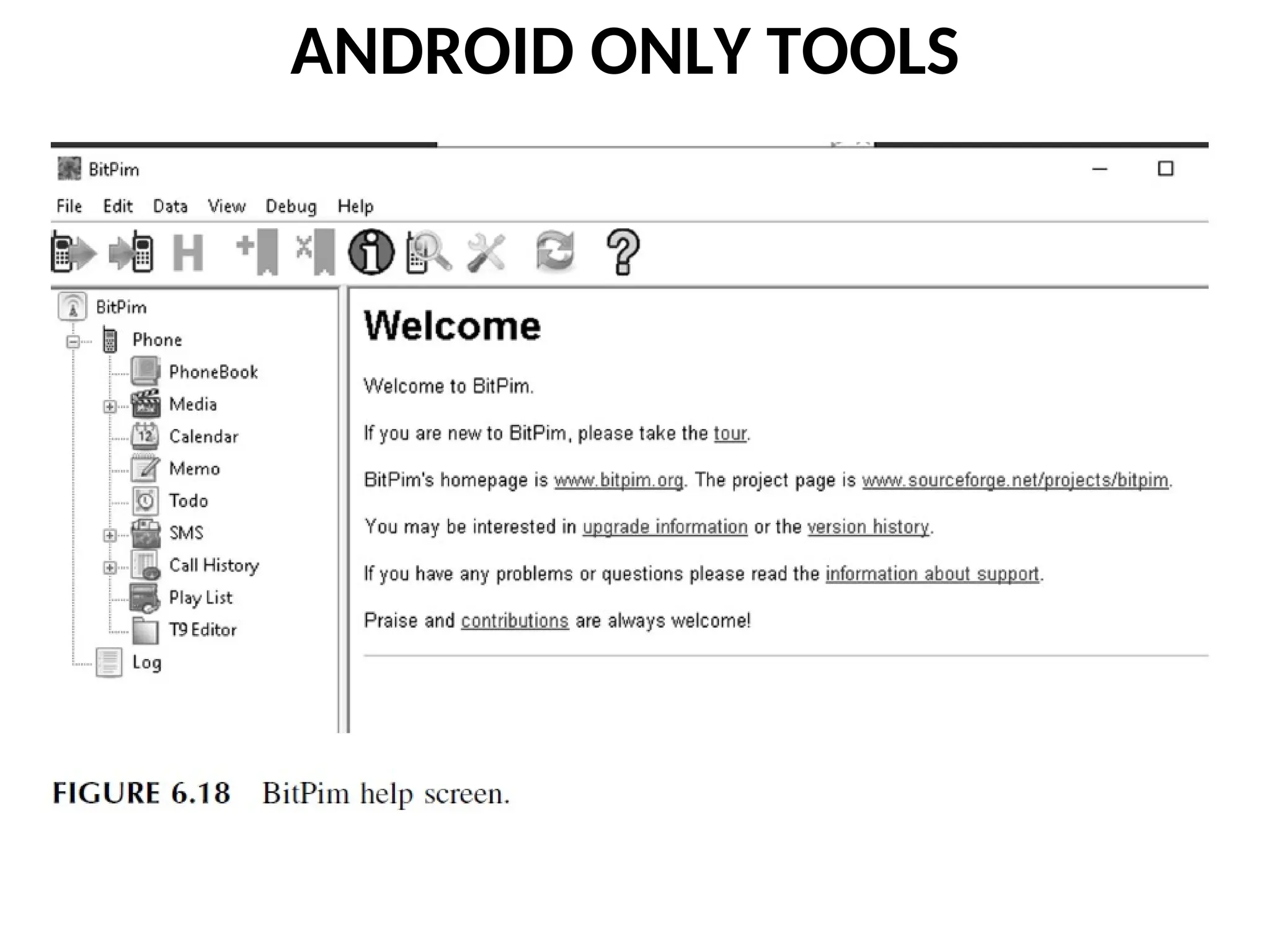Screen dimensions: 1270x952
Task: Maximize the BitPim window
Action: 1166,169
